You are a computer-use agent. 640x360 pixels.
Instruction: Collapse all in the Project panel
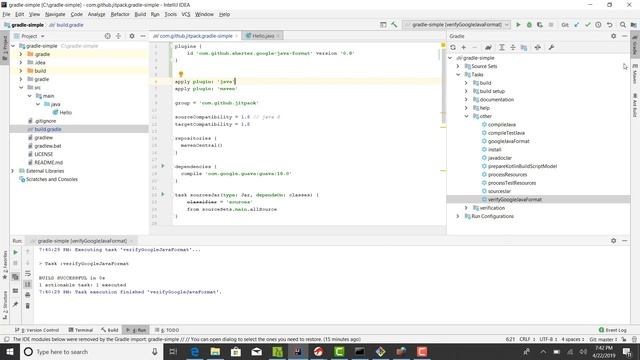pyautogui.click(x=118, y=36)
